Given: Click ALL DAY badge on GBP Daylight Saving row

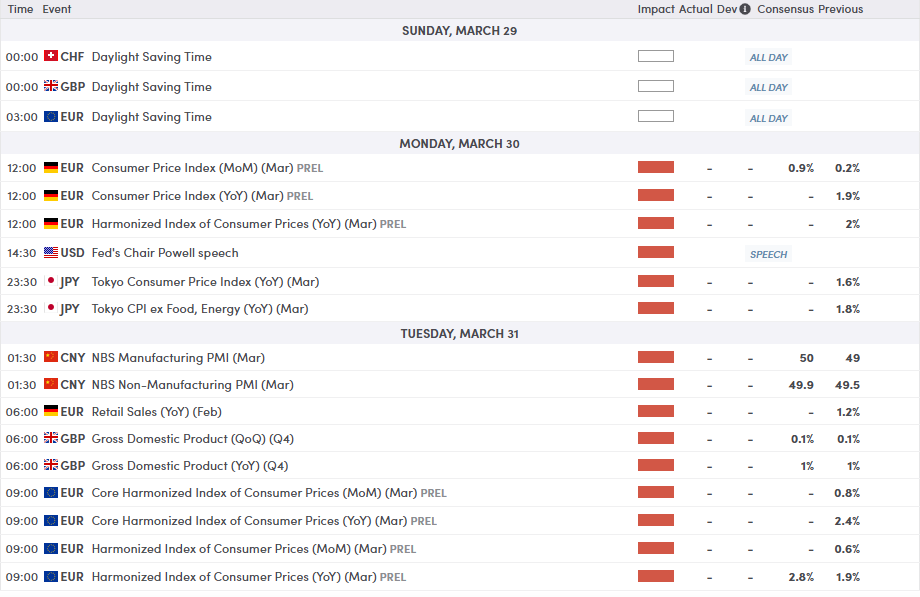Looking at the screenshot, I should coord(768,87).
